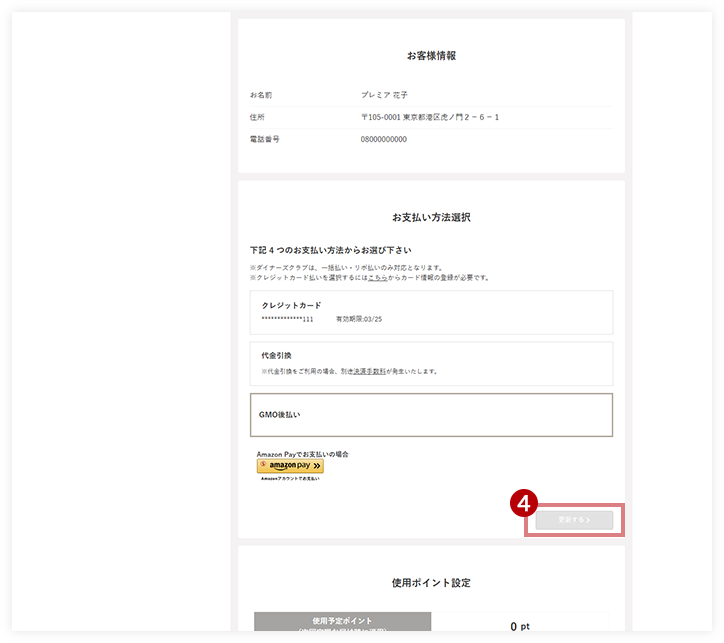This screenshot has height=643, width=724.
Task: Click the 使用予定ポイント gray label
Action: click(x=342, y=622)
